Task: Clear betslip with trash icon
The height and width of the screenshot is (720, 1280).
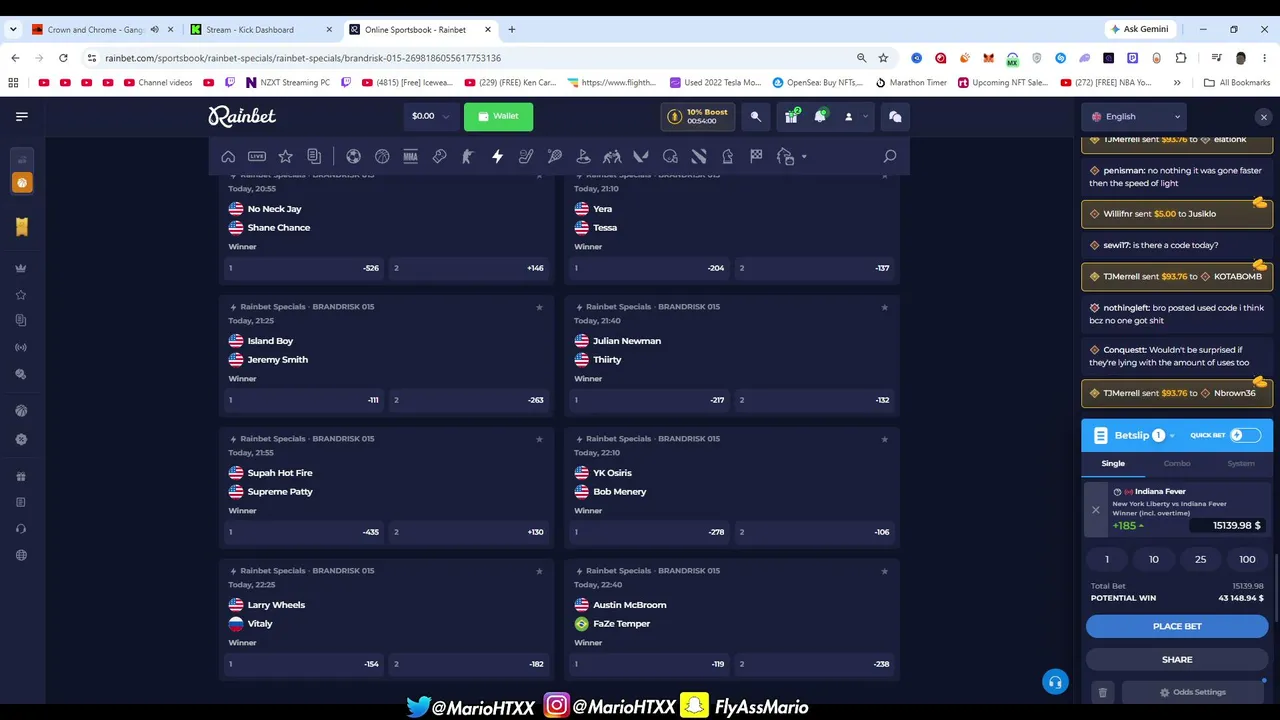Action: 1102,692
